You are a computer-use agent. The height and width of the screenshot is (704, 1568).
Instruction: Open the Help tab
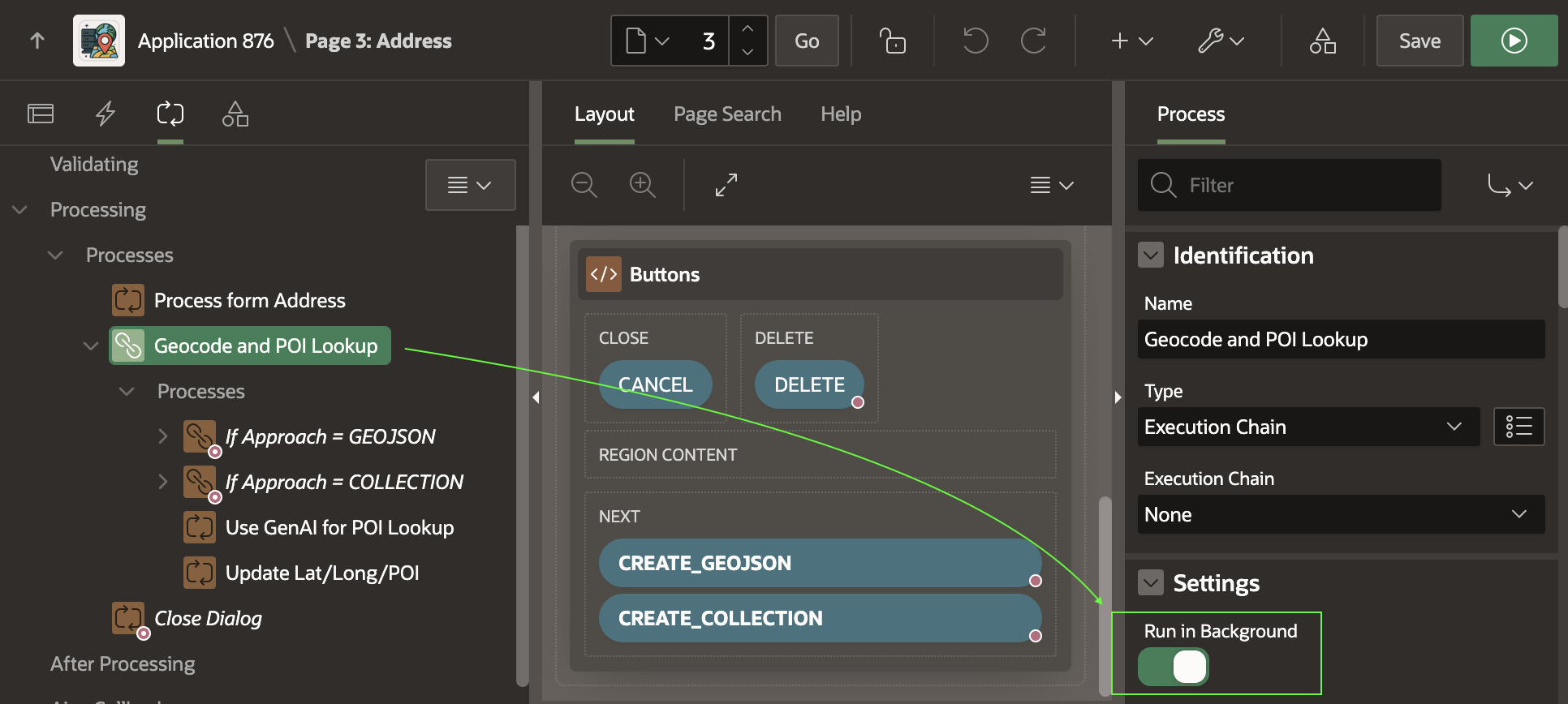(841, 114)
